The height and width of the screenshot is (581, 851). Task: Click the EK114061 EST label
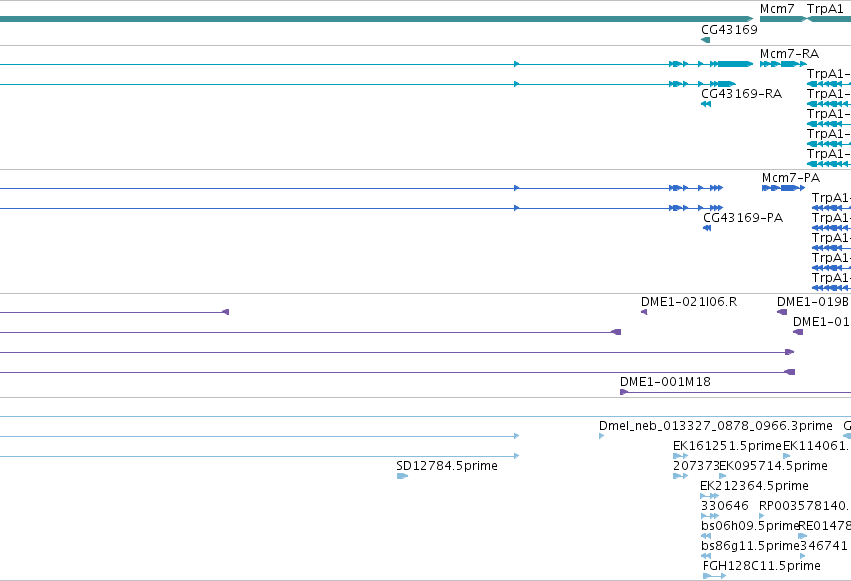(x=816, y=446)
